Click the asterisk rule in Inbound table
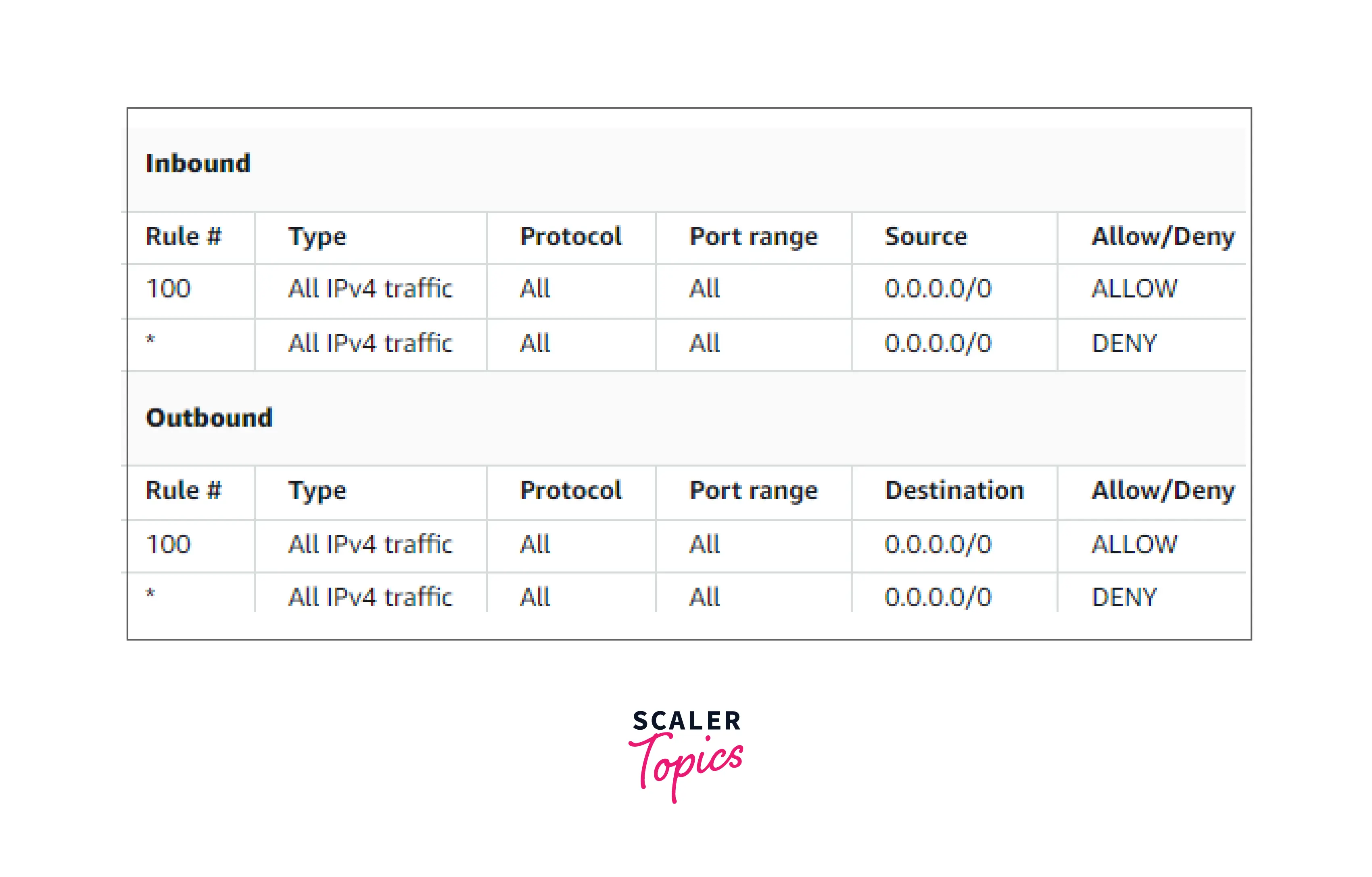 click(x=150, y=341)
